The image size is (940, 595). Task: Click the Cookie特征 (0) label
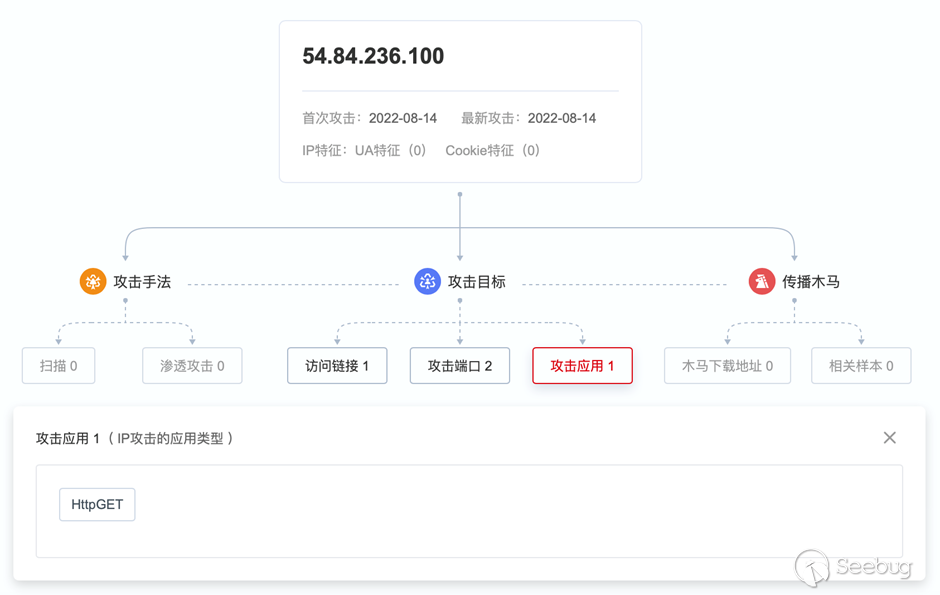(493, 150)
